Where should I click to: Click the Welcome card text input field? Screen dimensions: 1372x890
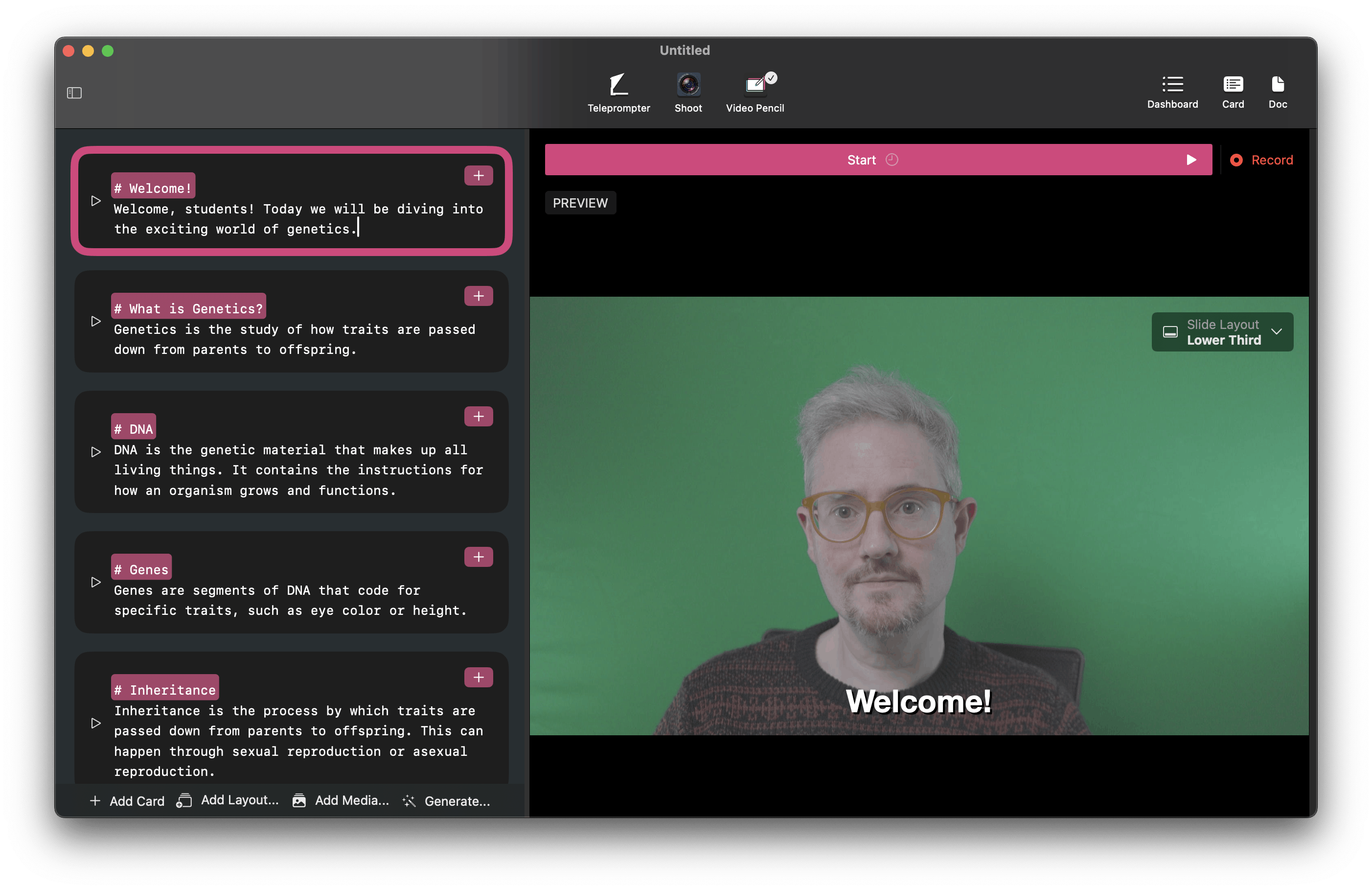(x=298, y=218)
